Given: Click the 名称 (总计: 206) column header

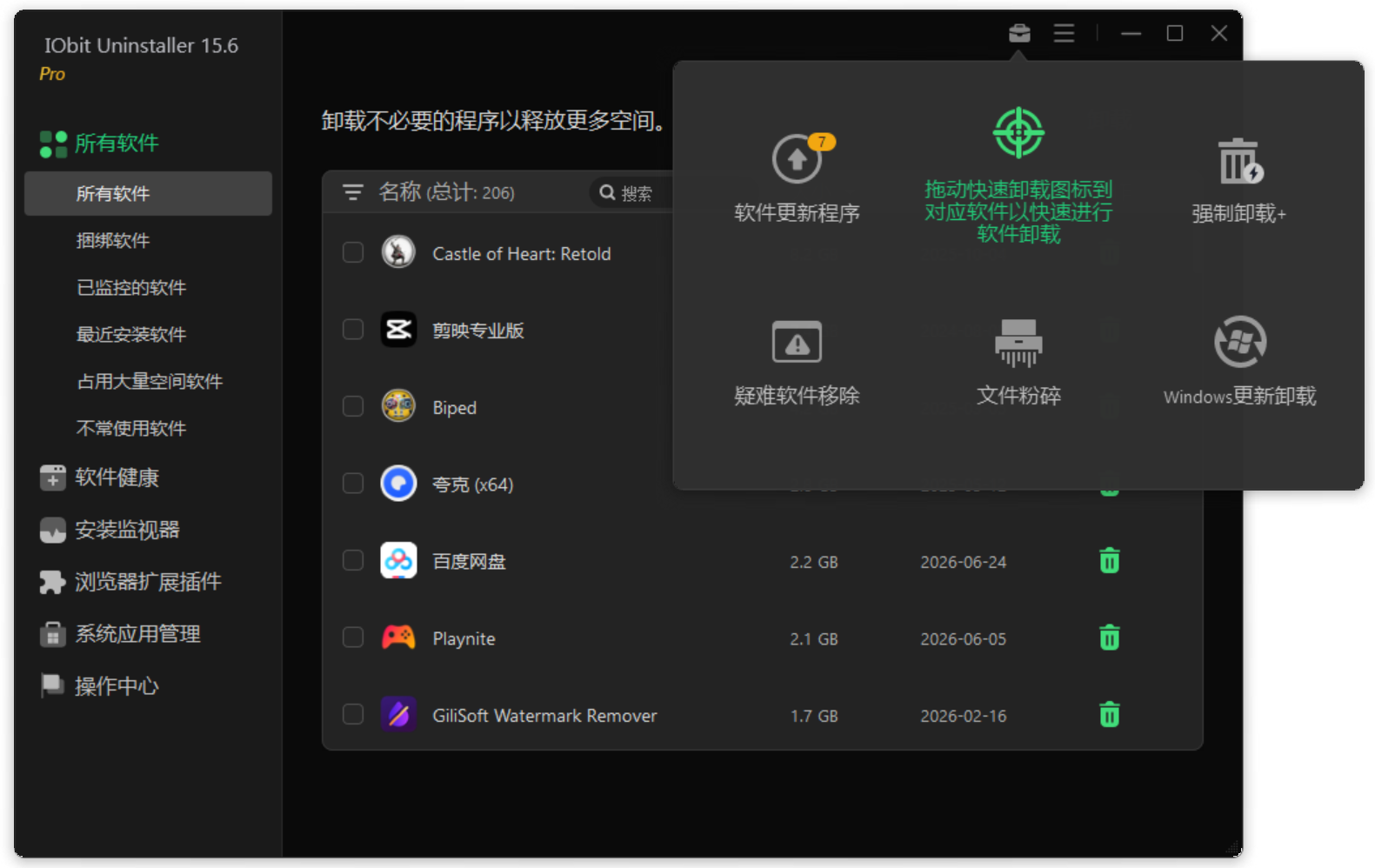Looking at the screenshot, I should click(x=446, y=192).
